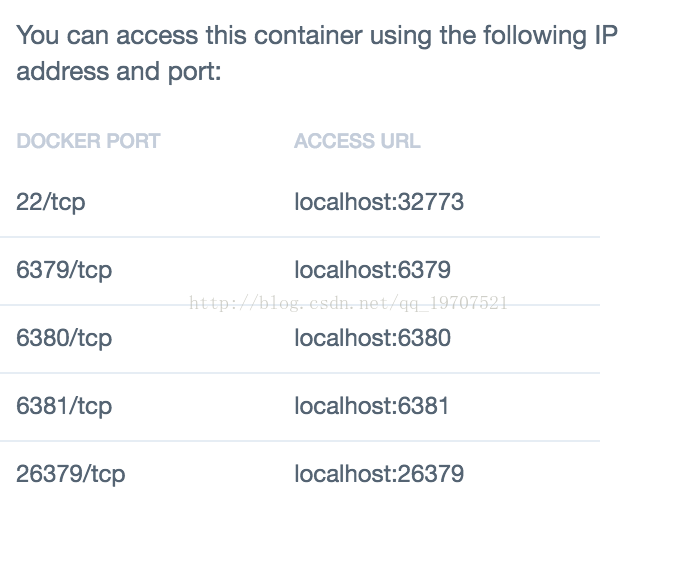Select the 6381/tcp docker port entry
Image resolution: width=678 pixels, height=584 pixels.
64,406
